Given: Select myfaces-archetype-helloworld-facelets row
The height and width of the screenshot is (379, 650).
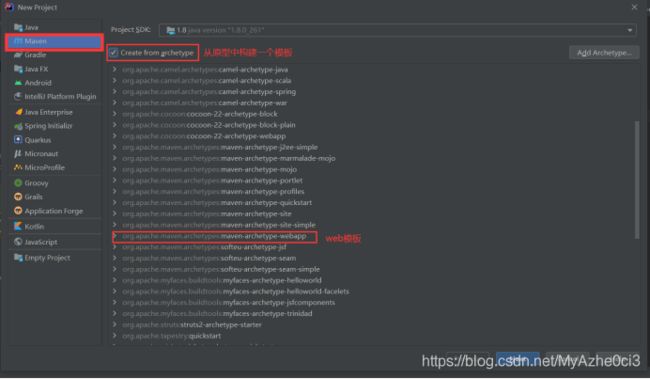Looking at the screenshot, I should coord(235,292).
